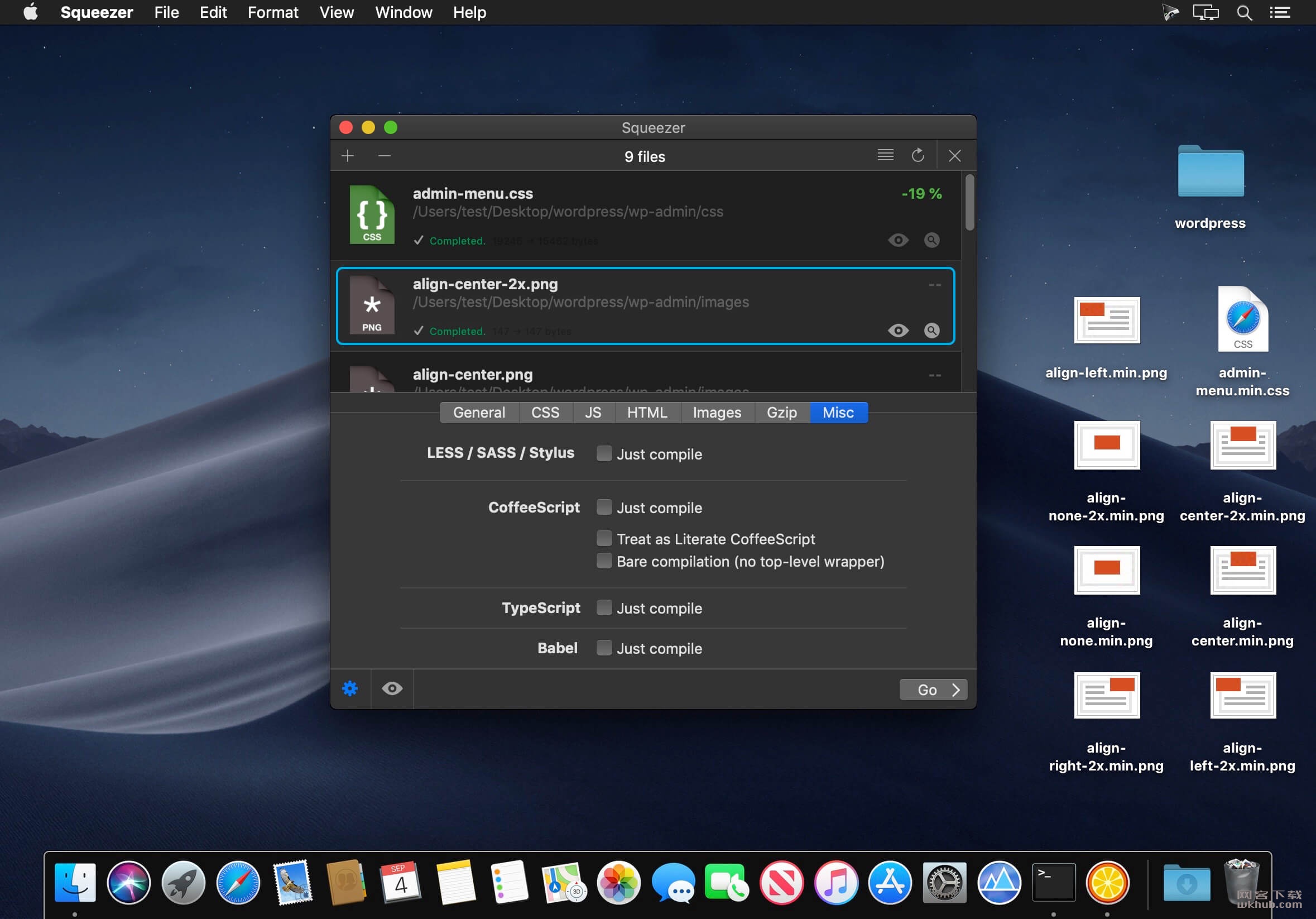The width and height of the screenshot is (1316, 919).
Task: Reveal align-center-2x.png with magnifier icon
Action: (x=932, y=331)
